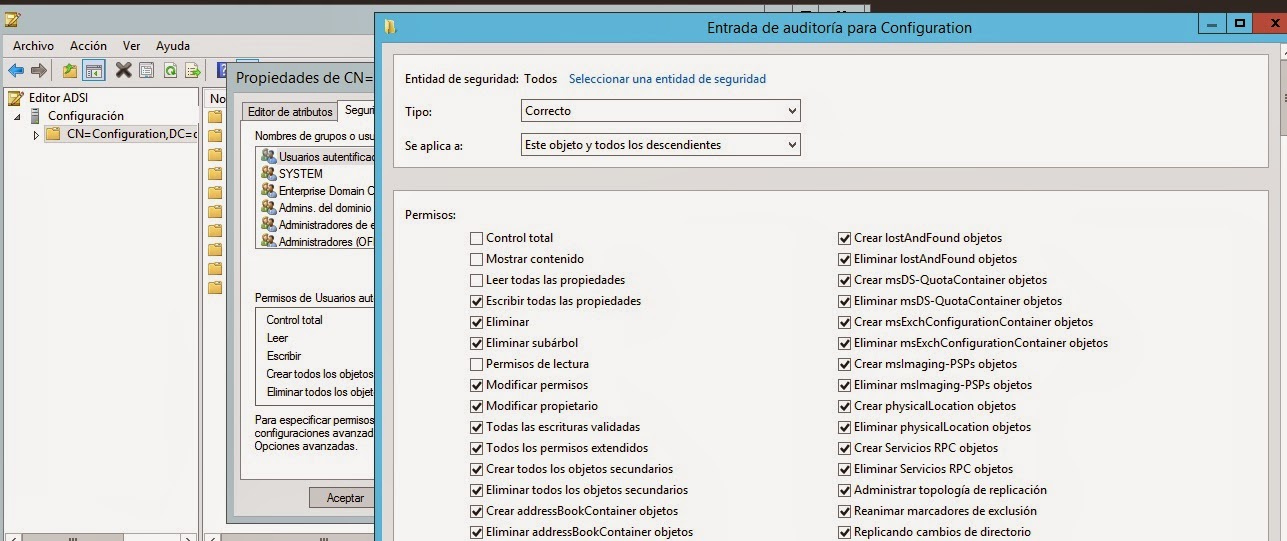Screen dimensions: 1287x541
Task: Check the Permisos de lectura checkbox
Action: [x=477, y=364]
